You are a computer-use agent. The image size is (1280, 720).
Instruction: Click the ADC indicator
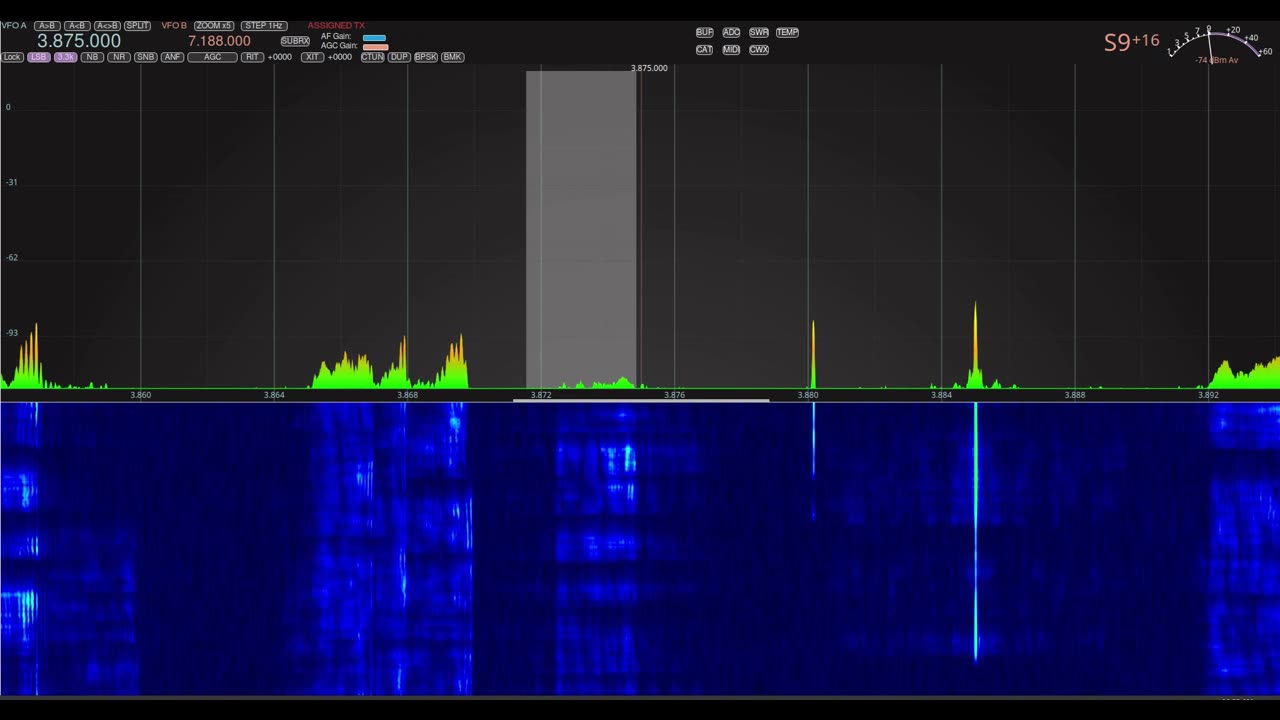point(731,32)
